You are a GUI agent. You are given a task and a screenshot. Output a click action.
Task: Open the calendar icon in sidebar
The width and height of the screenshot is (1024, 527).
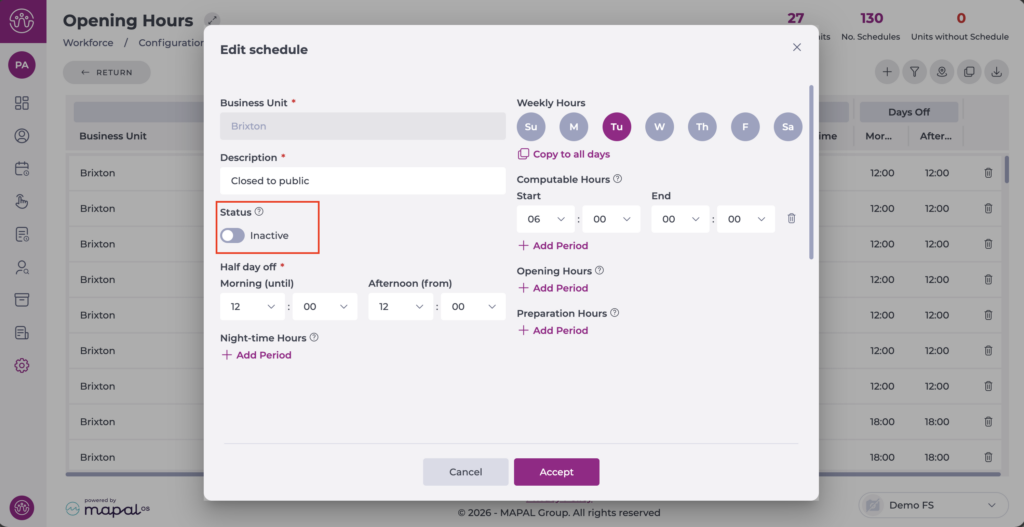tap(22, 169)
